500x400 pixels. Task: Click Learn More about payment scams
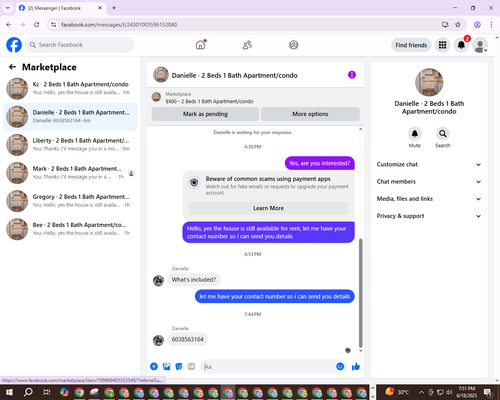point(268,208)
